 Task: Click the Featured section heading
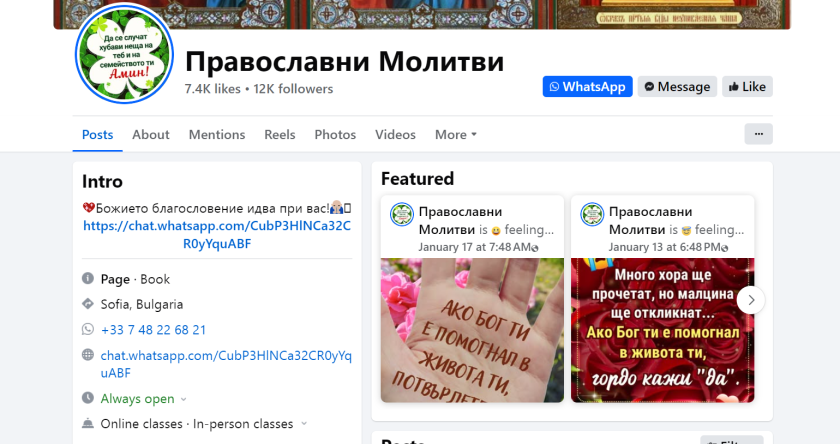[x=417, y=178]
